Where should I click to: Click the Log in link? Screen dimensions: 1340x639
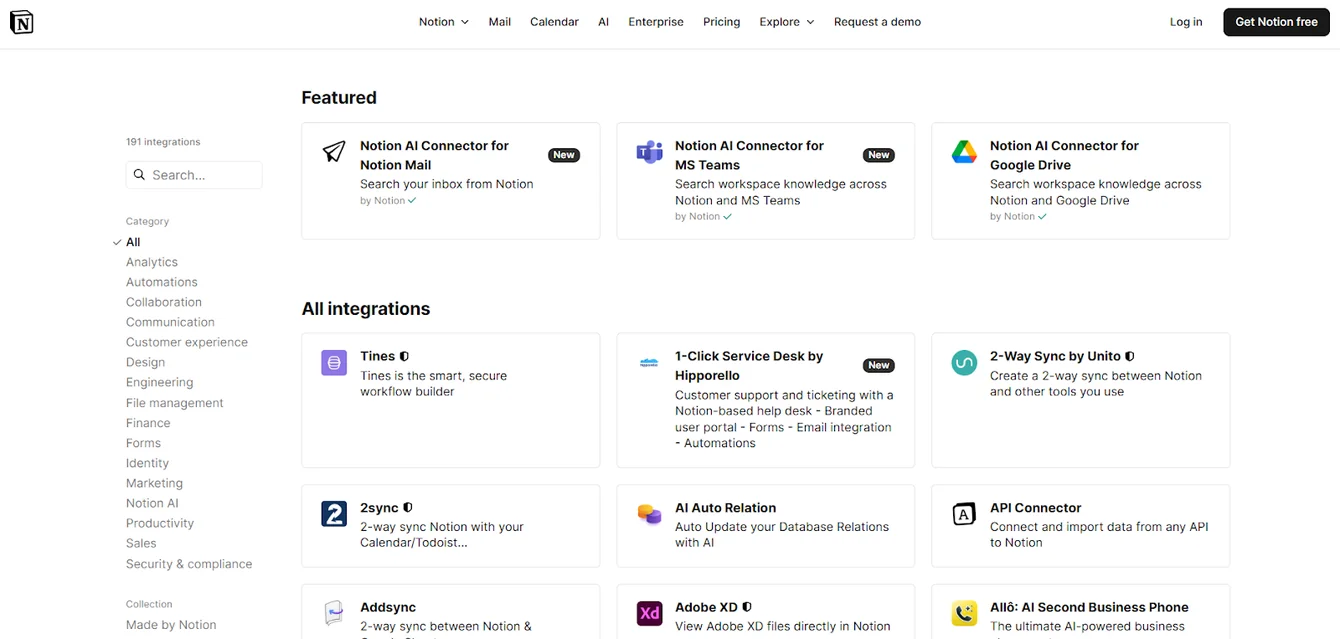coord(1186,22)
